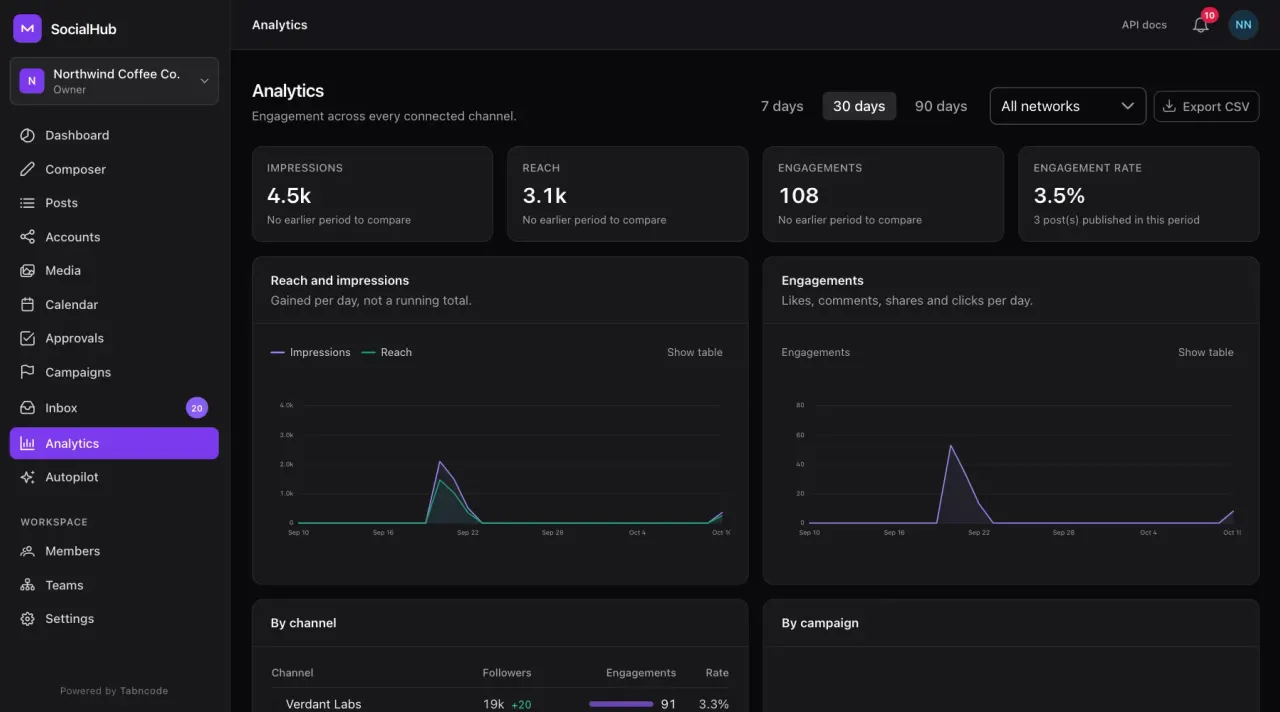Click the Composer pencil icon

point(27,169)
